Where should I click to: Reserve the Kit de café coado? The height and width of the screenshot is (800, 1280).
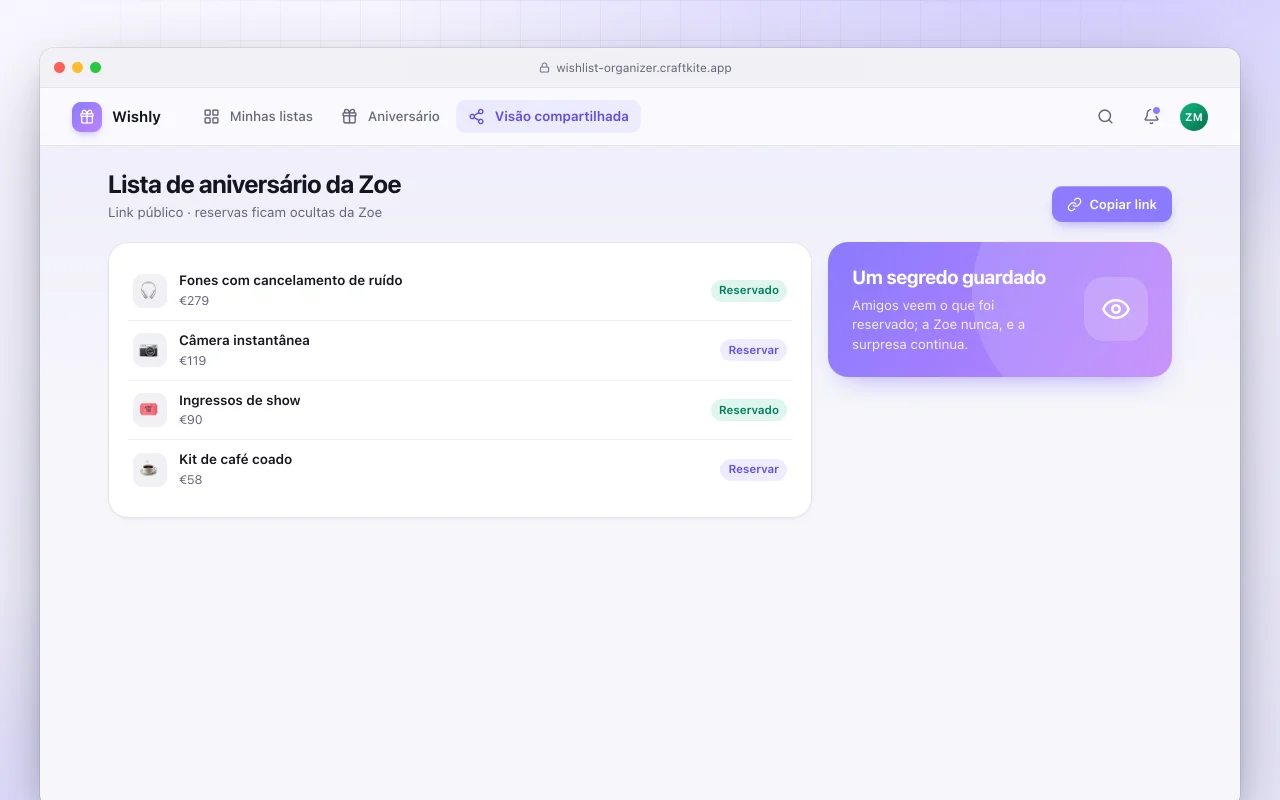coord(753,469)
